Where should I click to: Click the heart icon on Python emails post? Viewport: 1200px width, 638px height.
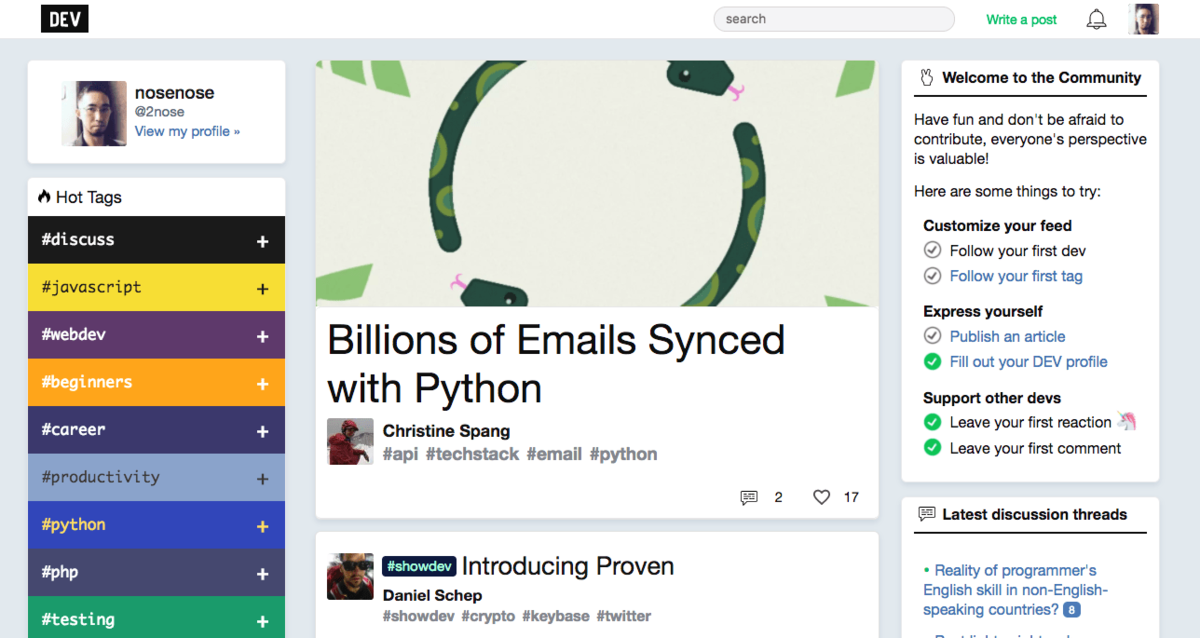821,497
